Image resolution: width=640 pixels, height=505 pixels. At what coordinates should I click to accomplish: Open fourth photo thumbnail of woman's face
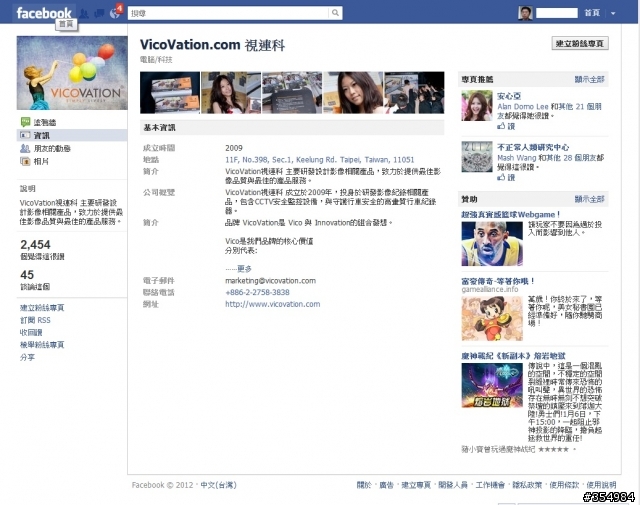click(x=353, y=93)
